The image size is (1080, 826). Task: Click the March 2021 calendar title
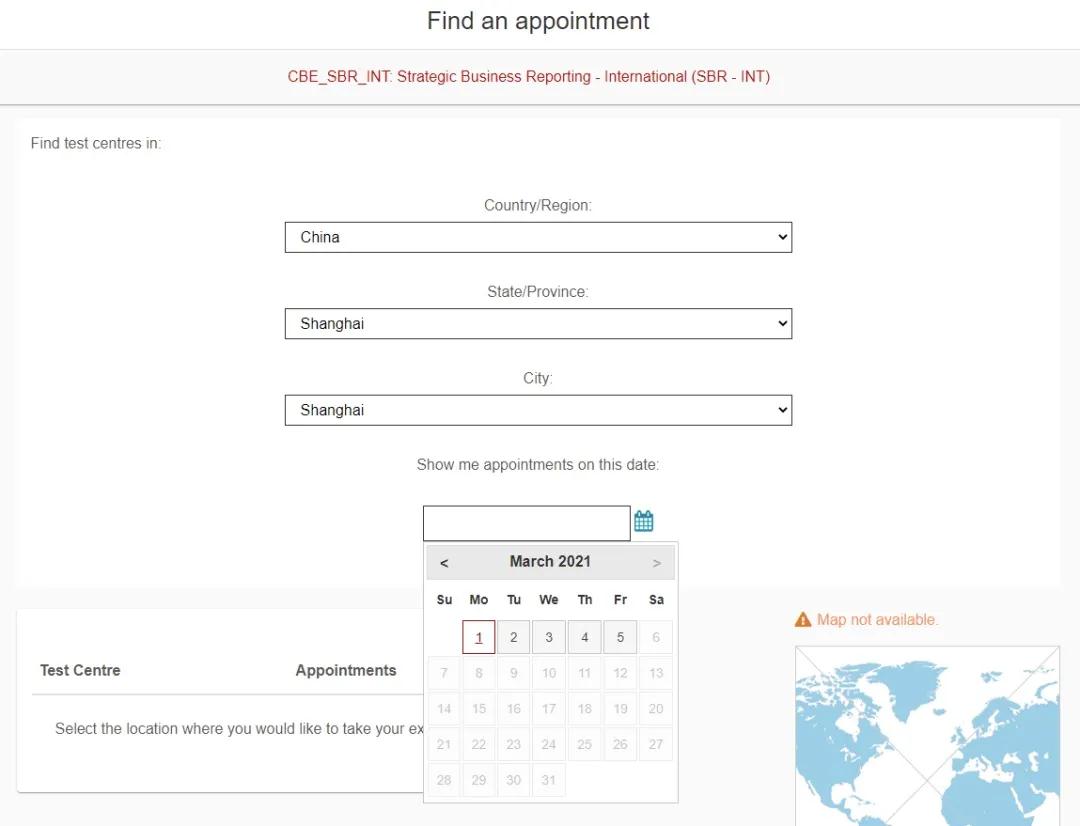[x=550, y=562]
